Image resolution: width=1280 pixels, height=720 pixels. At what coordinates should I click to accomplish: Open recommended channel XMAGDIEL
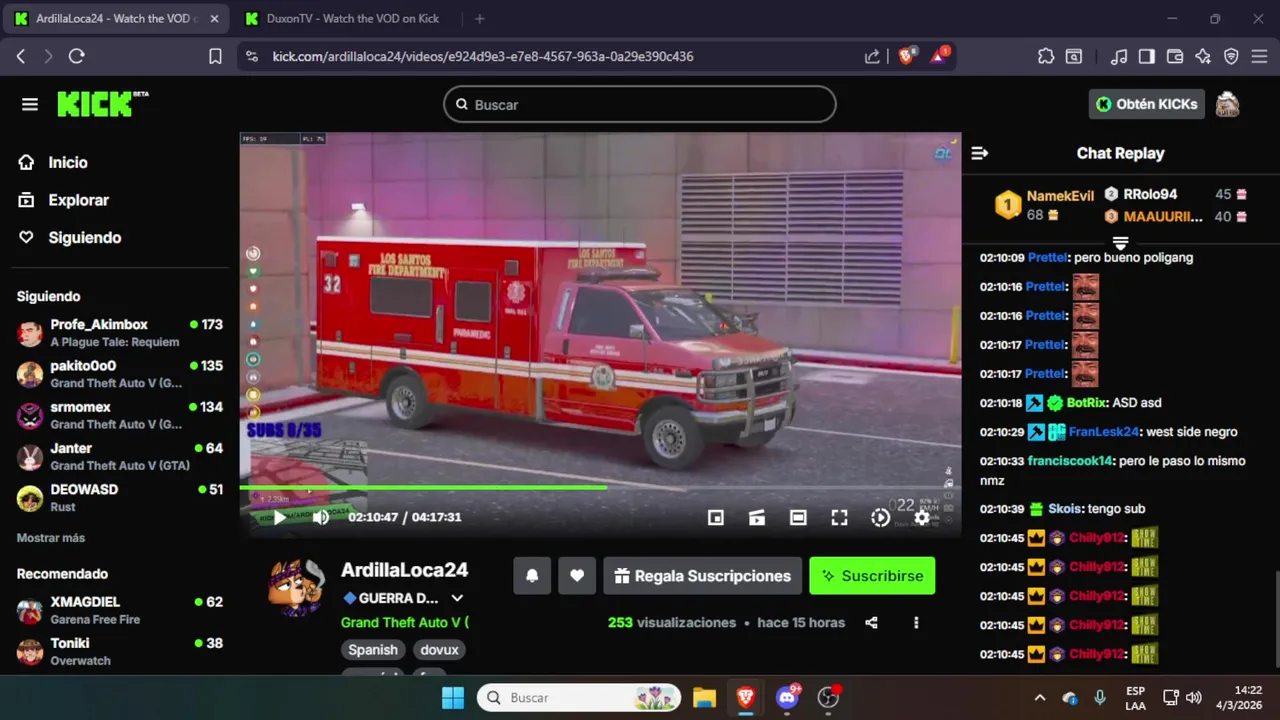(x=120, y=610)
